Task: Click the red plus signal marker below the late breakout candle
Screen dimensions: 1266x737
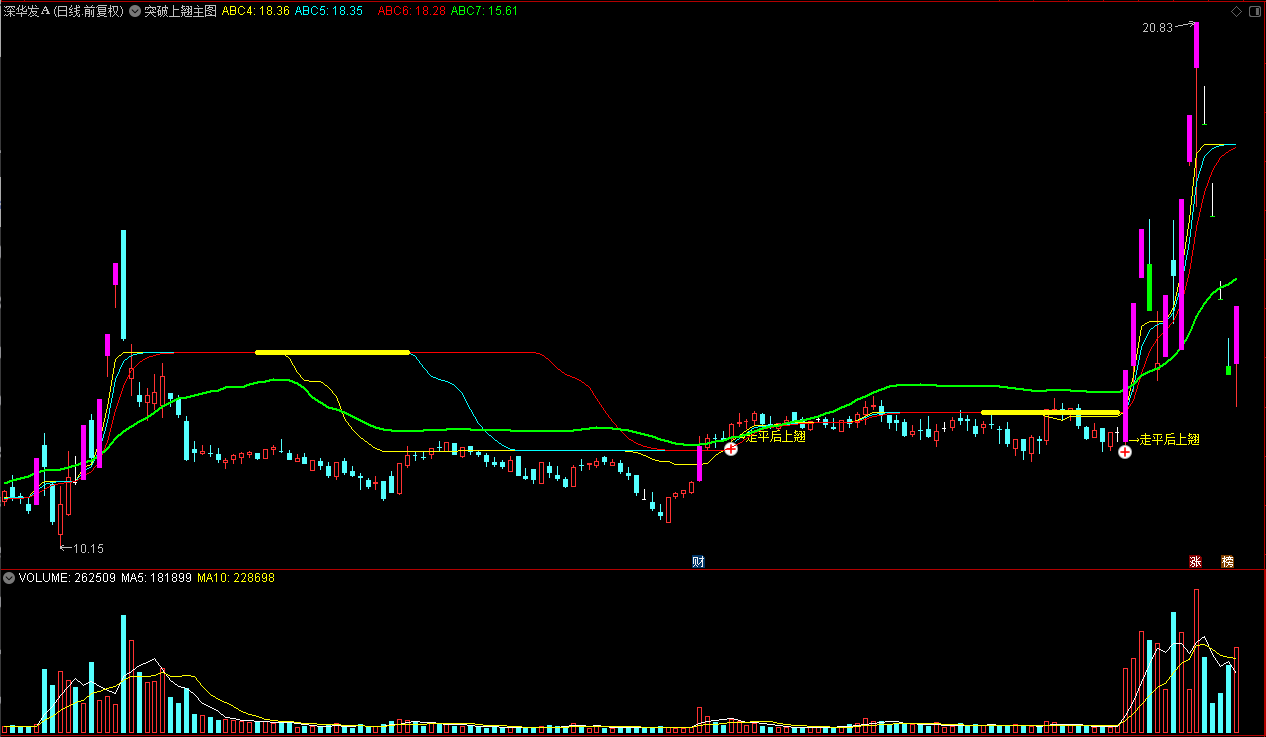Action: tap(1125, 452)
